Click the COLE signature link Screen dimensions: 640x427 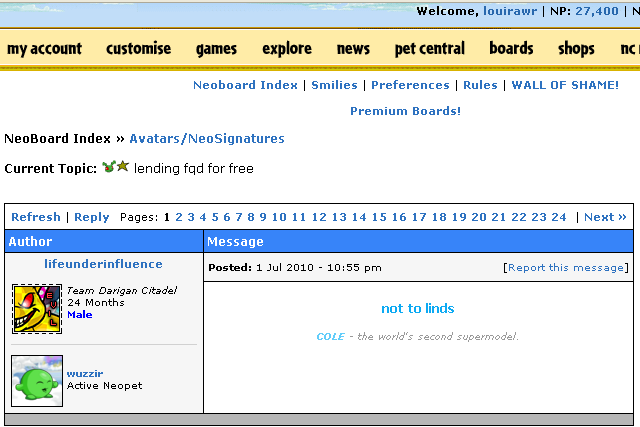(x=331, y=337)
